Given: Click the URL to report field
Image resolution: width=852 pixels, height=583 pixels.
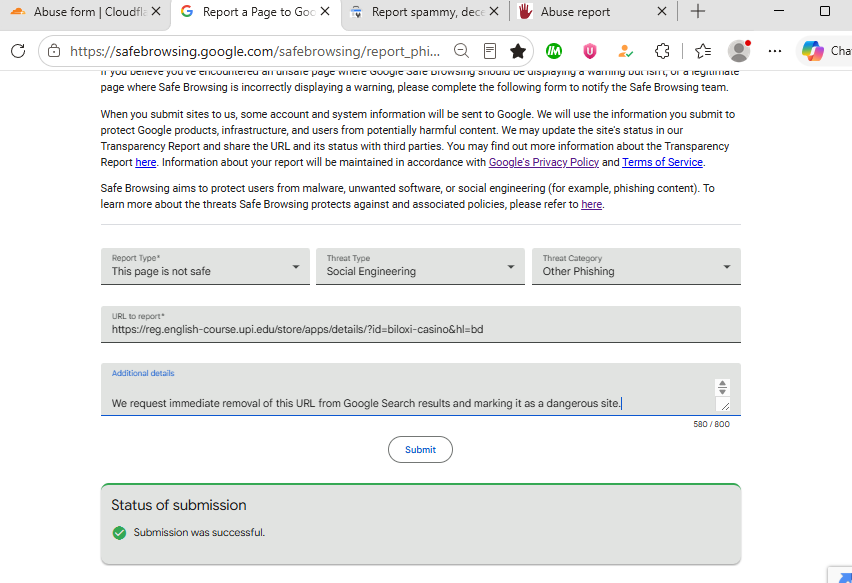Looking at the screenshot, I should point(421,324).
